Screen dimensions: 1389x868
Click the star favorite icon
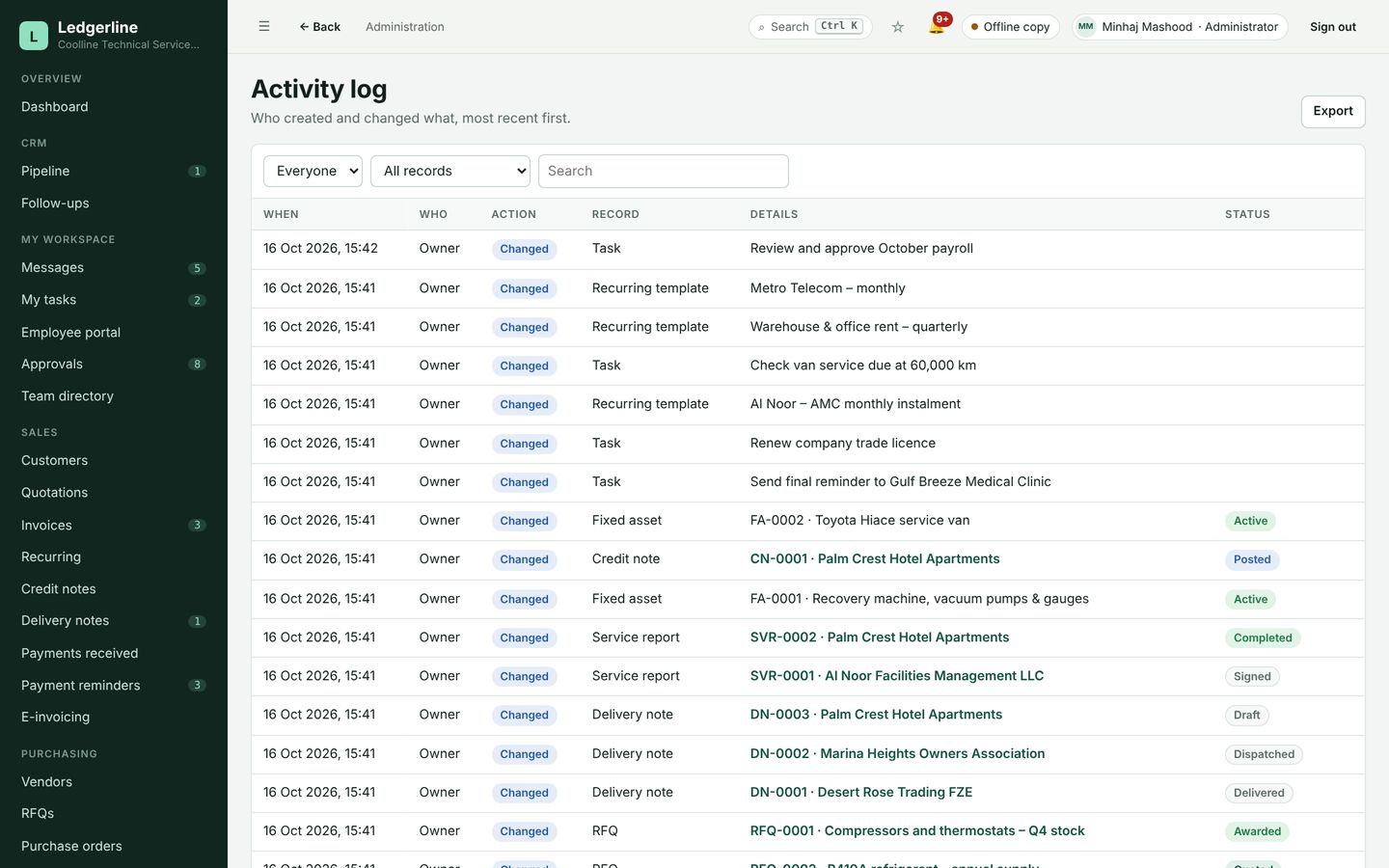coord(898,27)
